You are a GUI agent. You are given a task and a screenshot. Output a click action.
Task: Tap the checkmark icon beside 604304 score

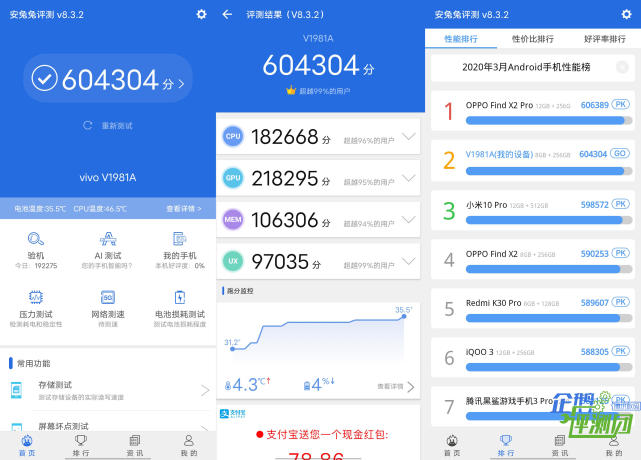tap(45, 78)
